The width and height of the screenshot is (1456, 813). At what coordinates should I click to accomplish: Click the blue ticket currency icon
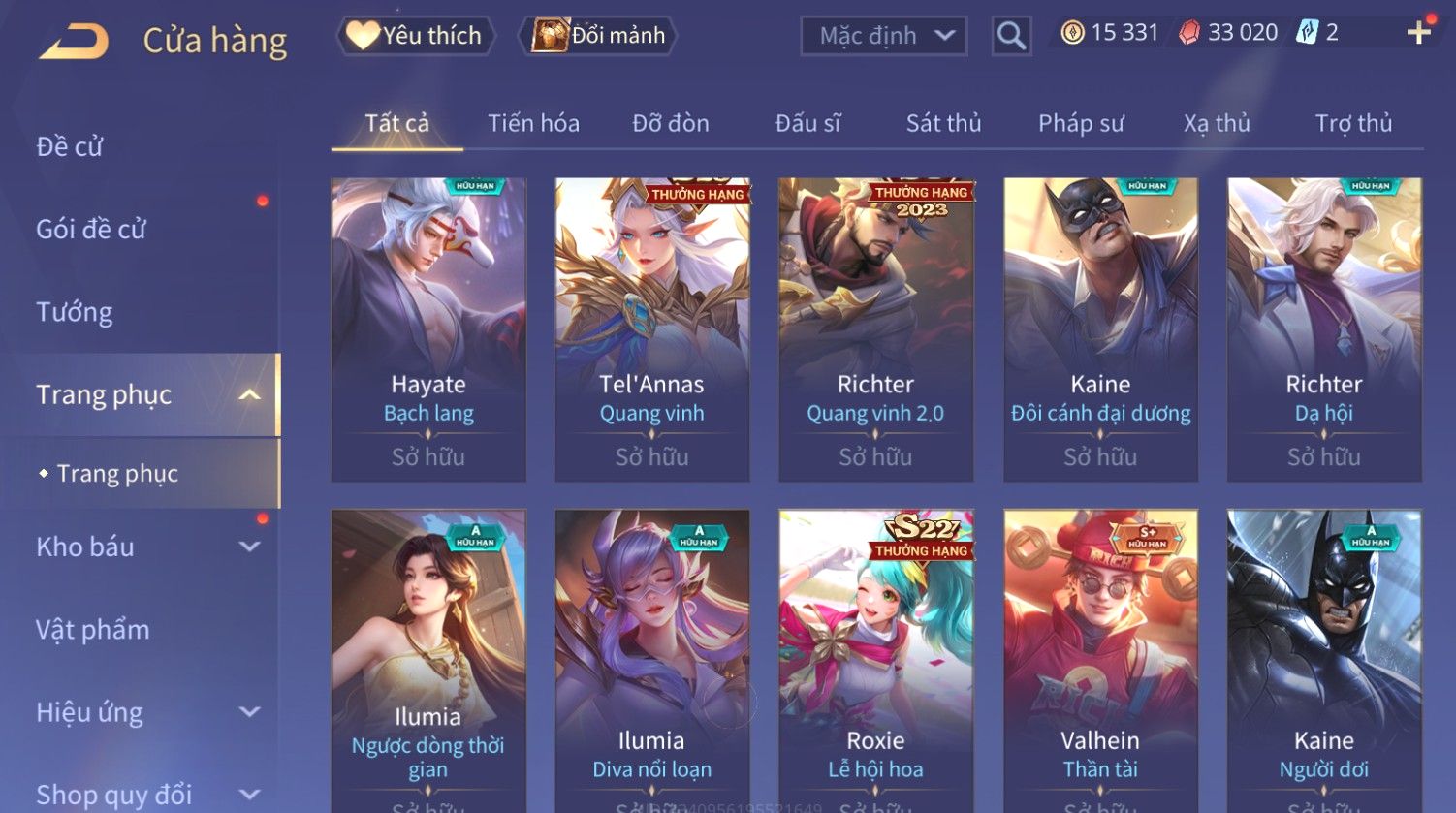(1308, 33)
